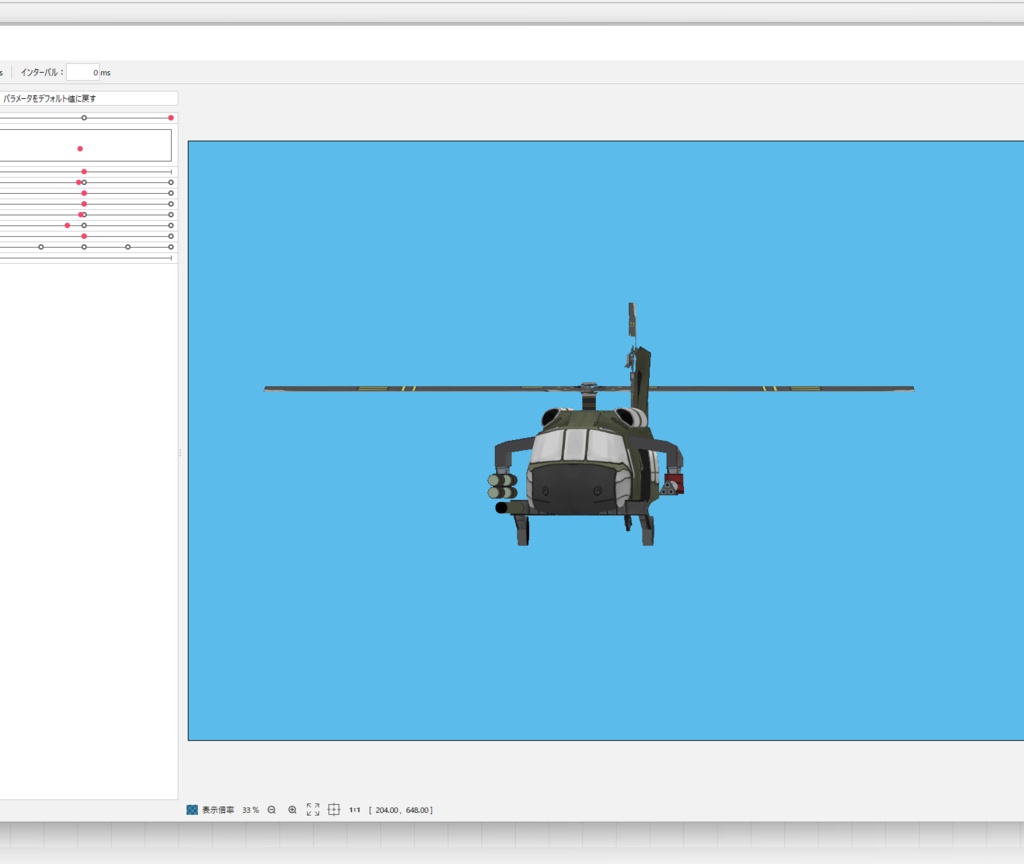The height and width of the screenshot is (864, 1024).
Task: Click the インターバル ms input field
Action: [x=83, y=72]
